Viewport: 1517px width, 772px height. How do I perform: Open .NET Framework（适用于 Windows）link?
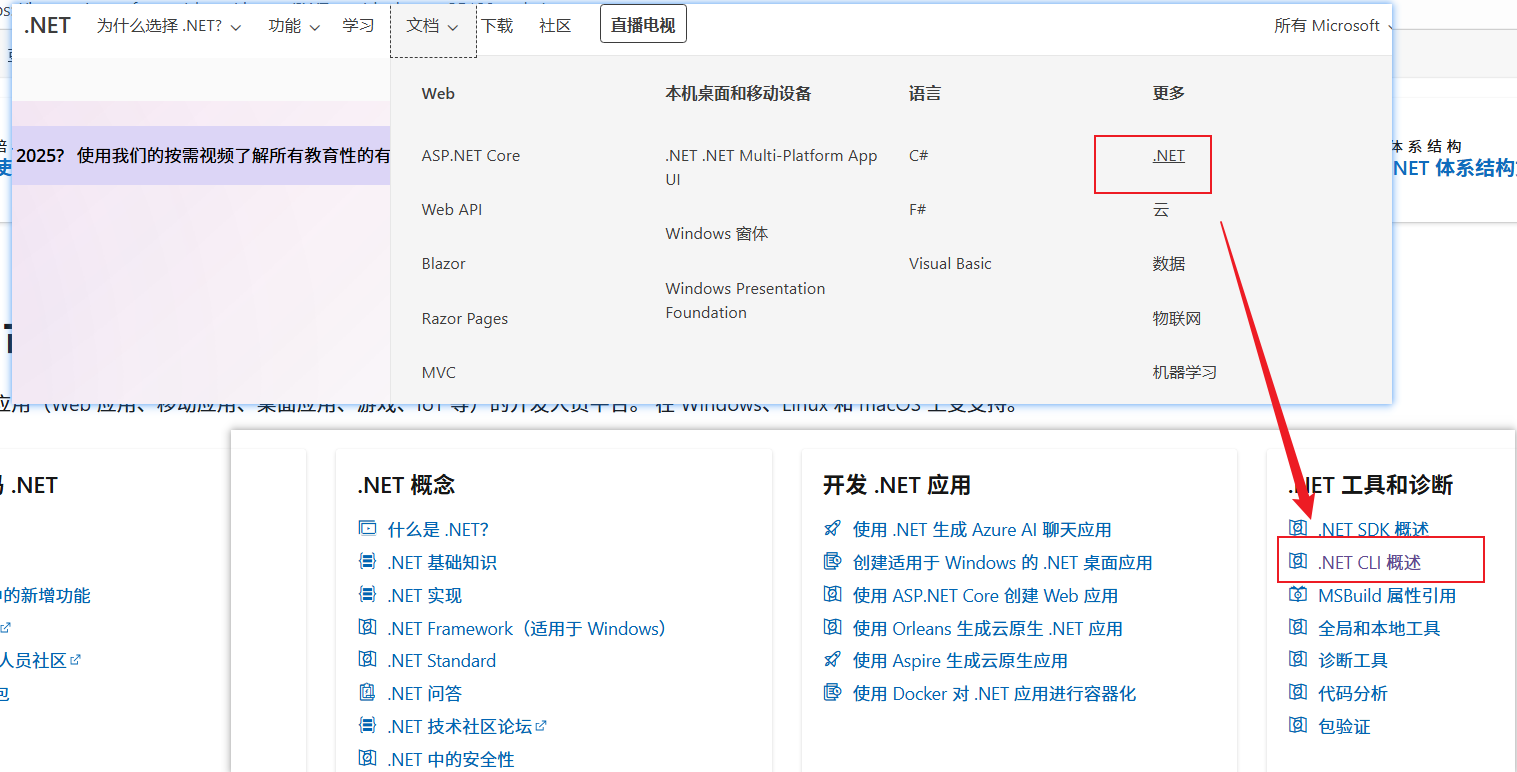click(x=527, y=629)
